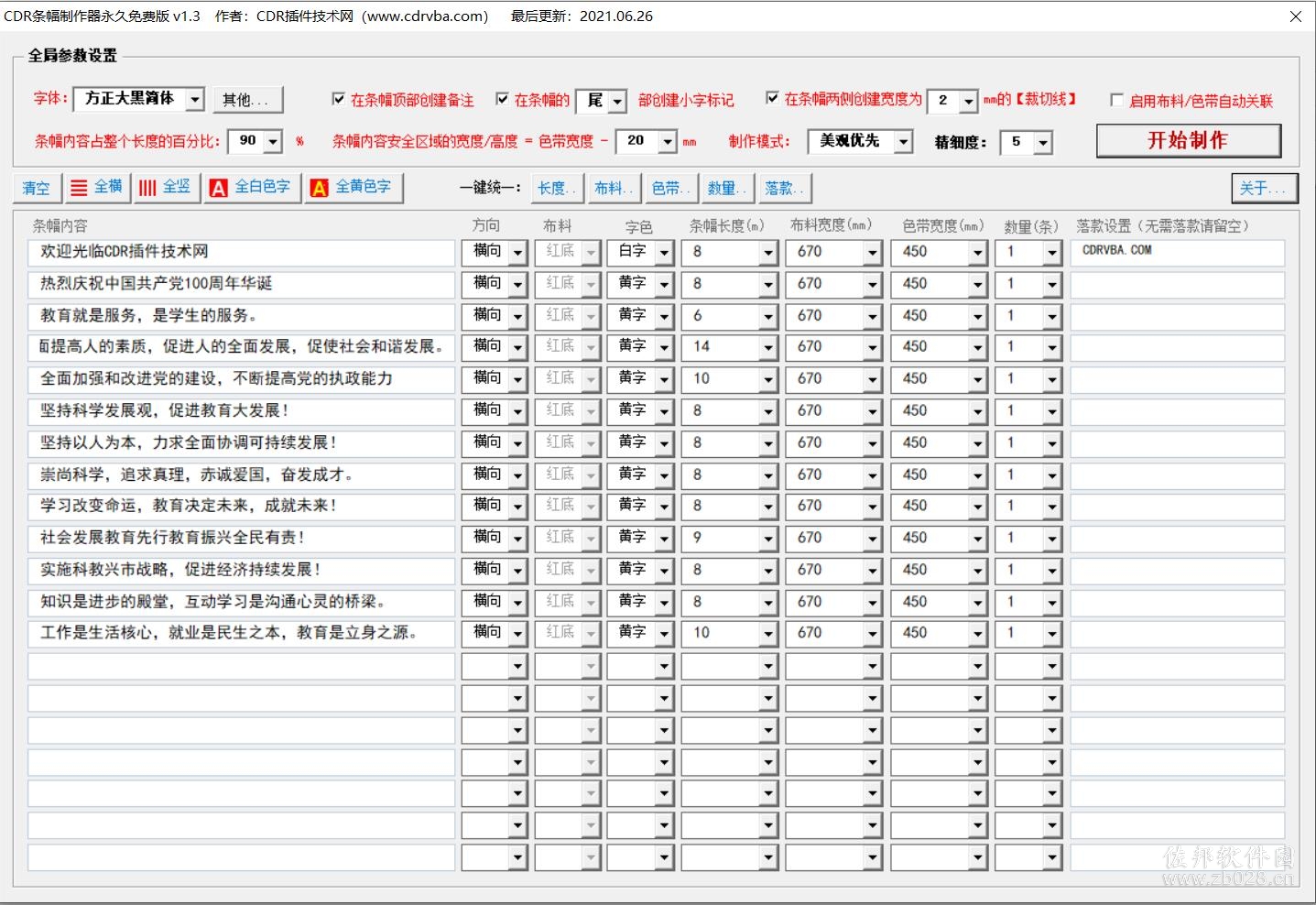The width and height of the screenshot is (1316, 905).
Task: Click the 全面加强和改进党的建设 content field
Action: [242, 380]
